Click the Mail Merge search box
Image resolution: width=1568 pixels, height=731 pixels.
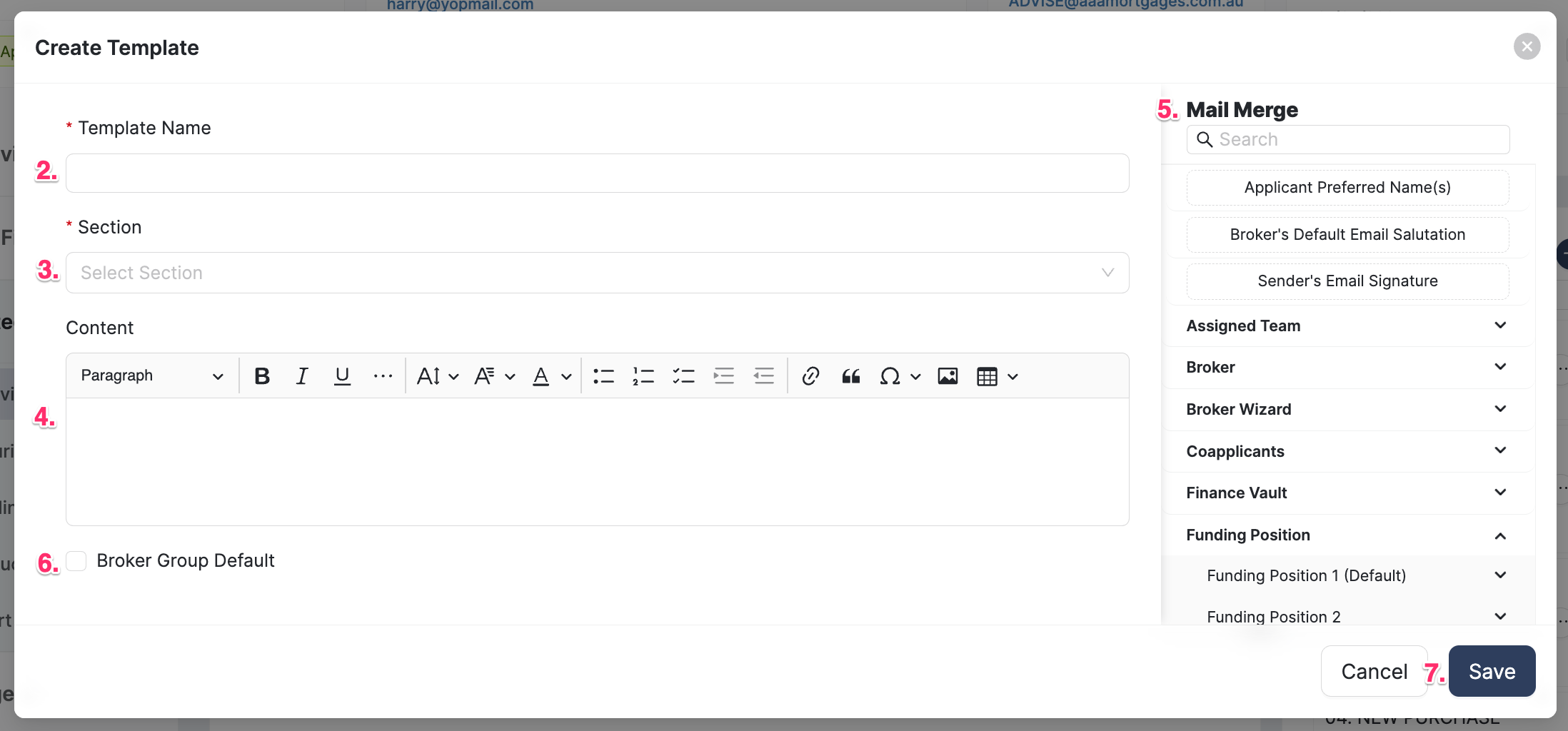pyautogui.click(x=1357, y=140)
